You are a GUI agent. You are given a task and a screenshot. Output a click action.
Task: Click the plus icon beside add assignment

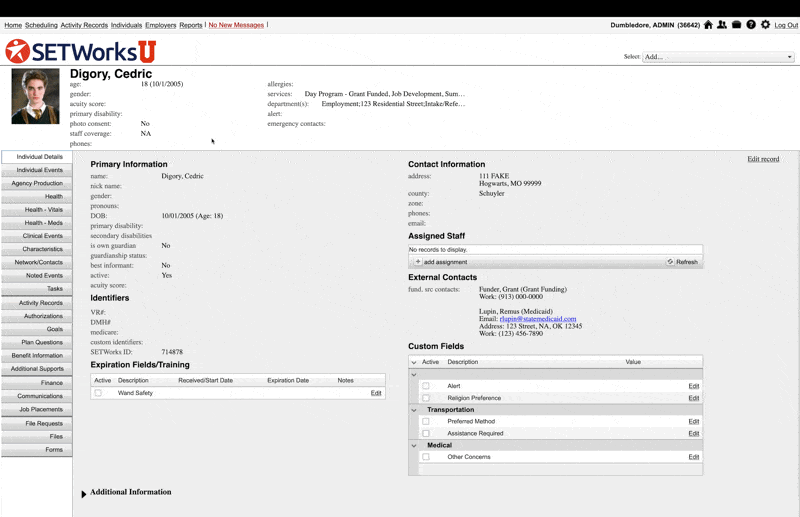(x=418, y=262)
